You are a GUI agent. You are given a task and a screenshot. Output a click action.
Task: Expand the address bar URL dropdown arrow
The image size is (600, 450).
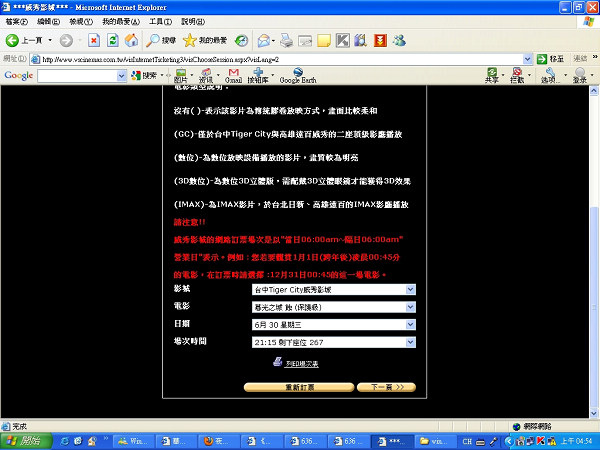tap(527, 59)
